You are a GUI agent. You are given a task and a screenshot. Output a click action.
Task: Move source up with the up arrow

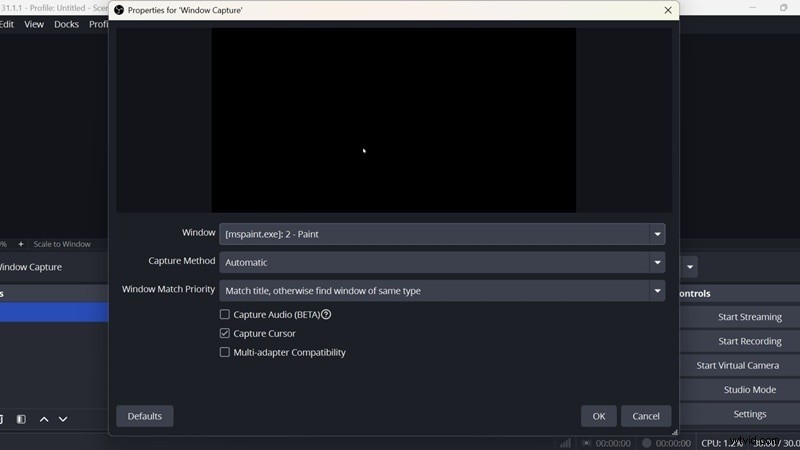pyautogui.click(x=44, y=419)
